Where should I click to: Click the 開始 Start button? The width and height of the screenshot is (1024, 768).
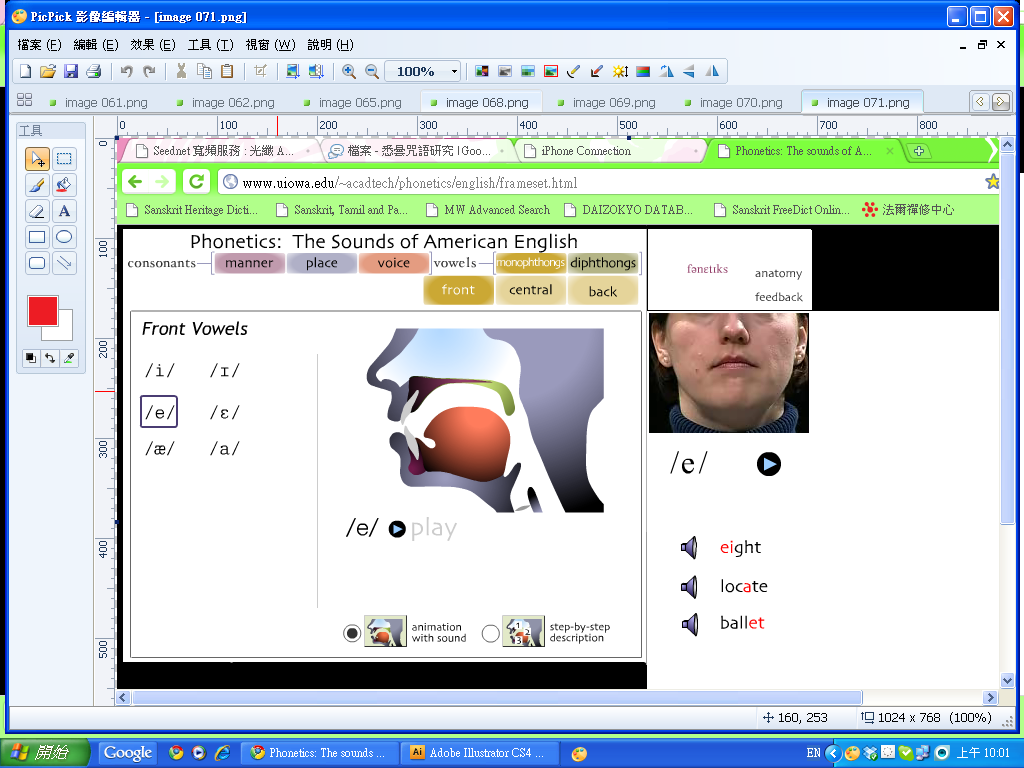[x=46, y=753]
